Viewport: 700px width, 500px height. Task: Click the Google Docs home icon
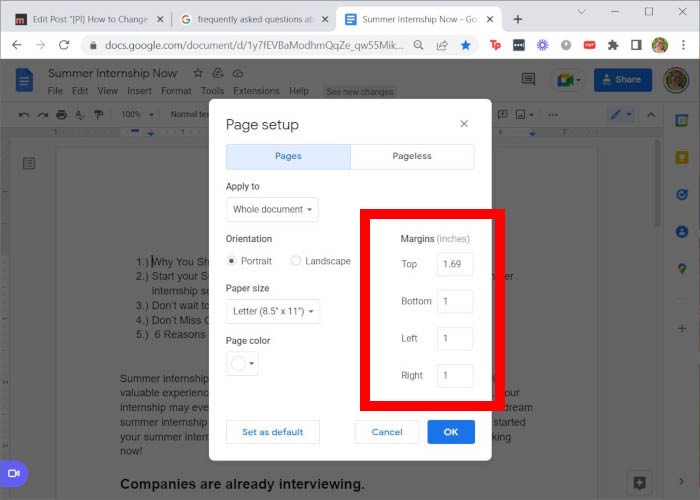[25, 80]
